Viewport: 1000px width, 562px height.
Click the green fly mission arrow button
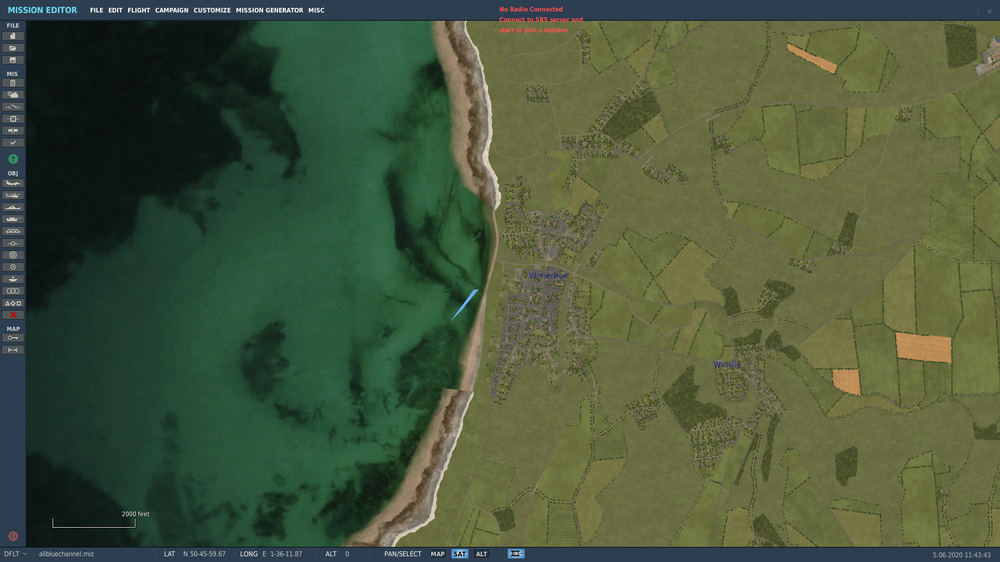pos(13,159)
